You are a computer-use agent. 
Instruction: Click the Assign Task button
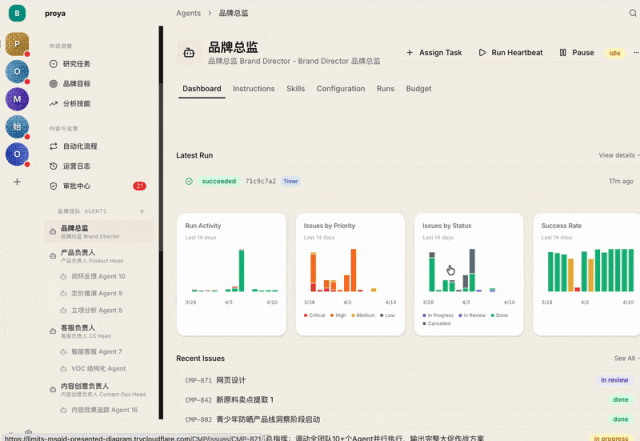pyautogui.click(x=434, y=53)
